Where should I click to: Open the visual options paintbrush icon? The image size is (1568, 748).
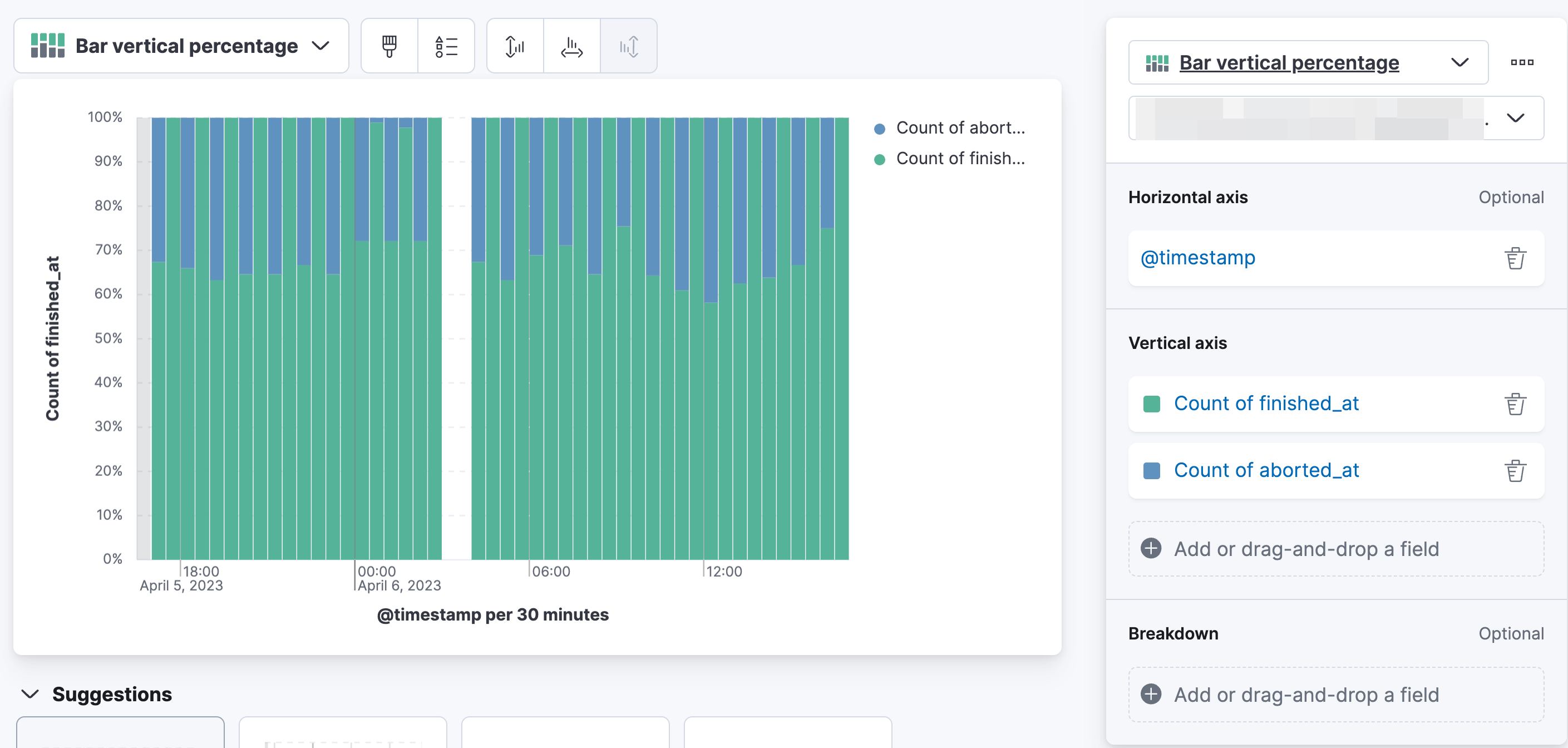(x=389, y=46)
